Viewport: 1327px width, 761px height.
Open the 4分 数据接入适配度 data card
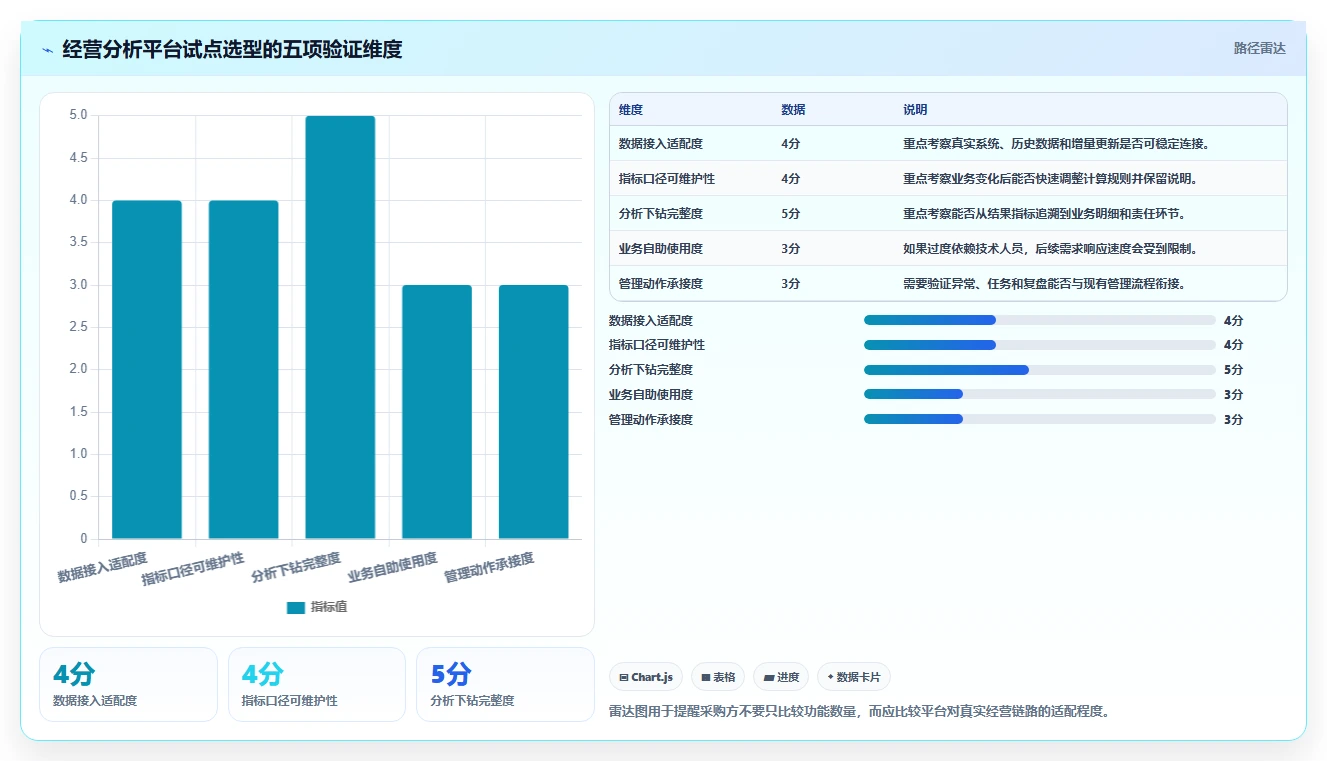[128, 684]
